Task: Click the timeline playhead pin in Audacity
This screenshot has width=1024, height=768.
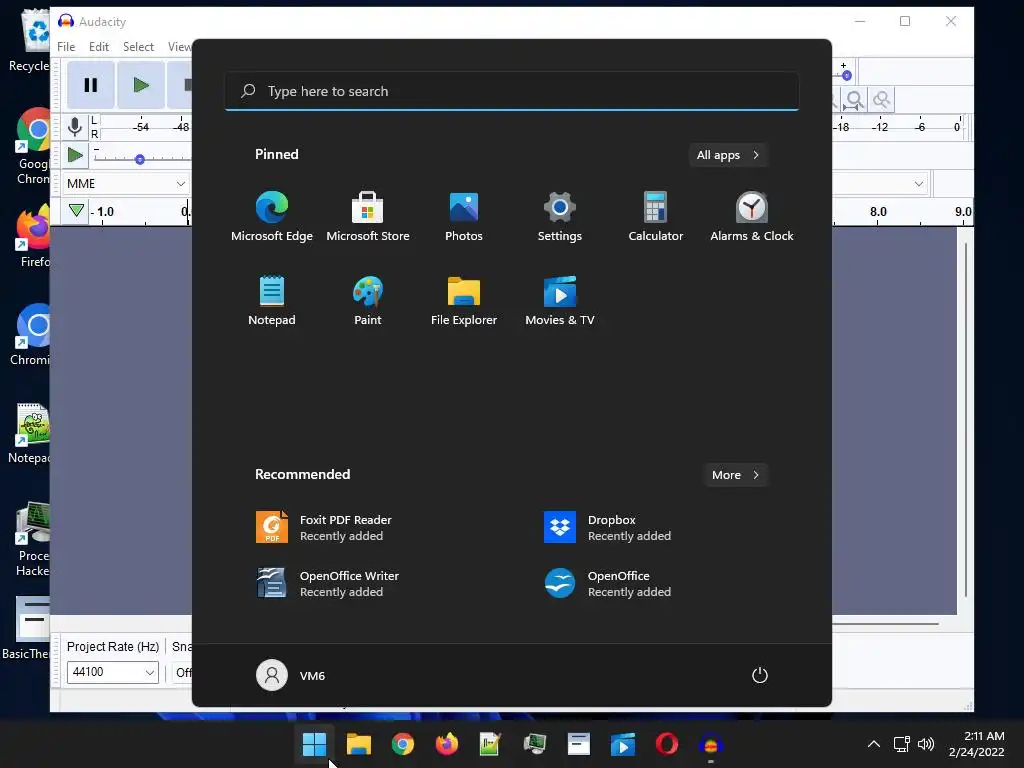Action: 76,210
